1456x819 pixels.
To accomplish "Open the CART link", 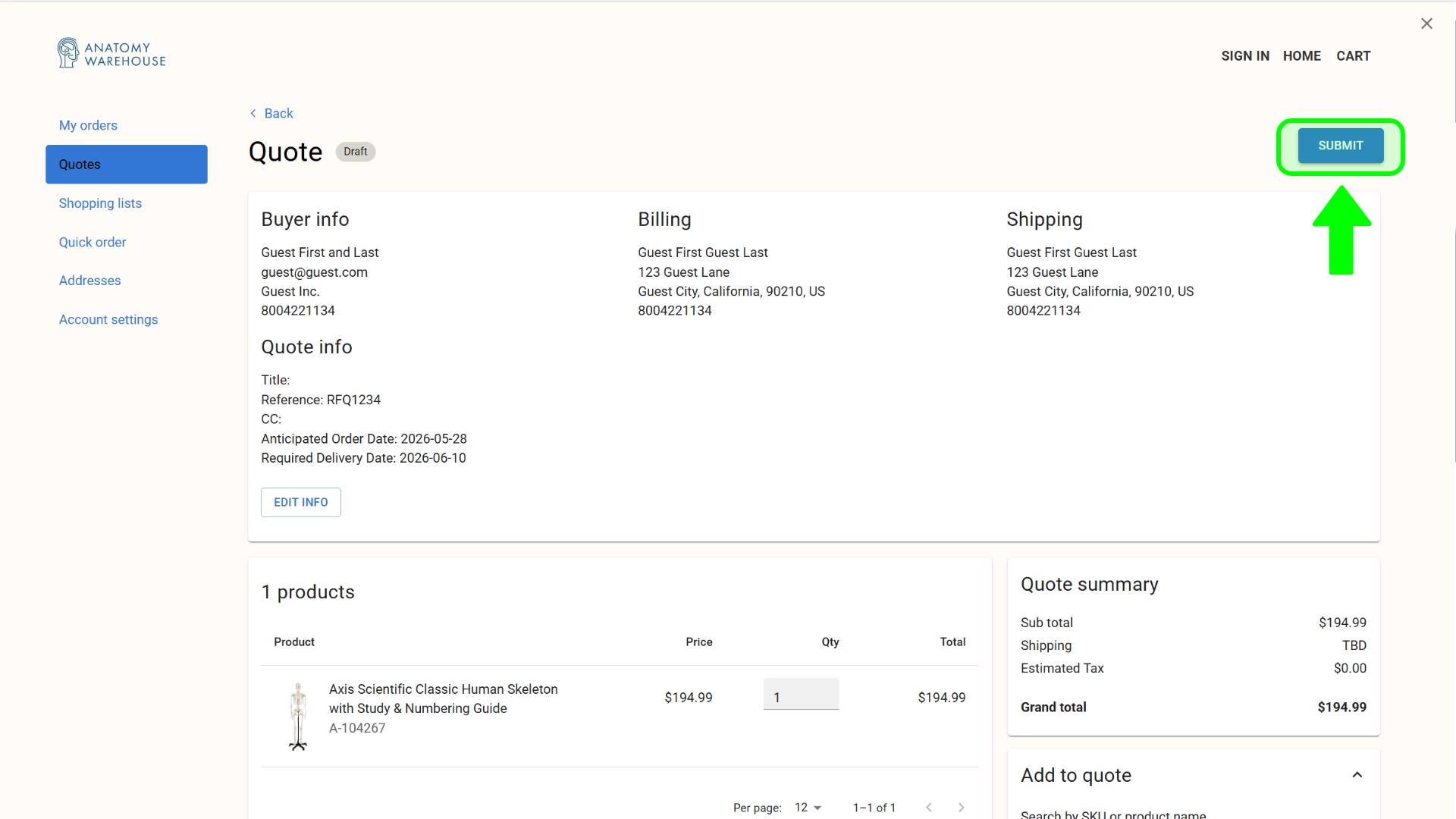I will click(1354, 56).
